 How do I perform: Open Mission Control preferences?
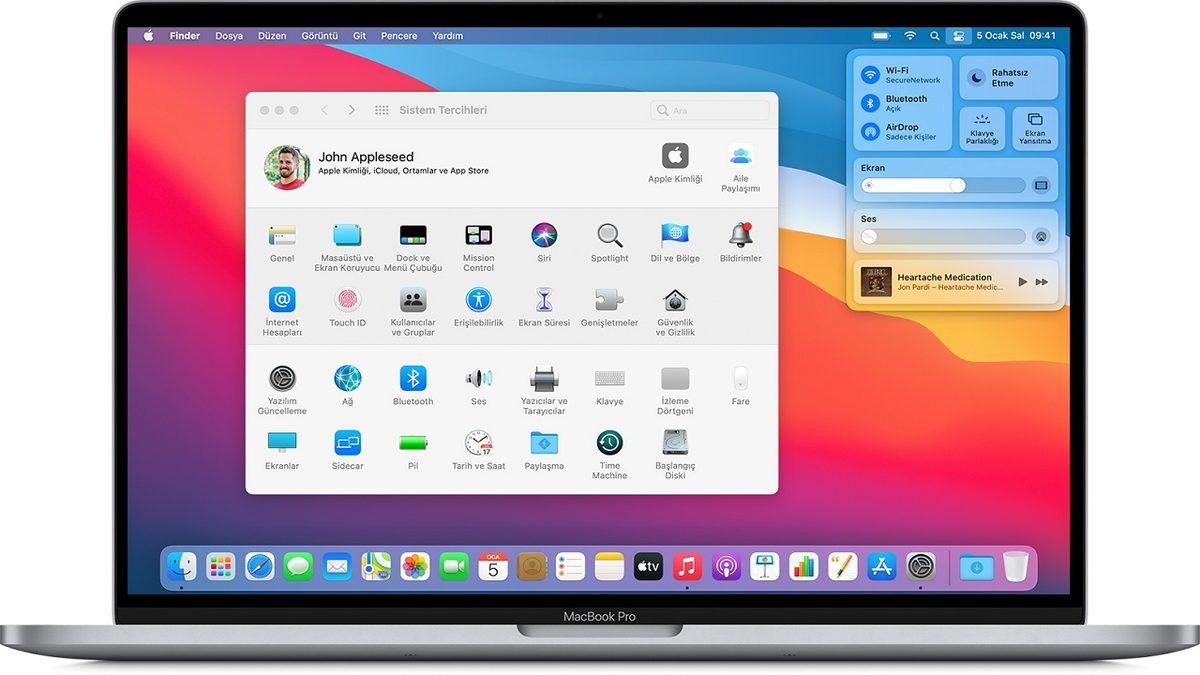pyautogui.click(x=478, y=232)
